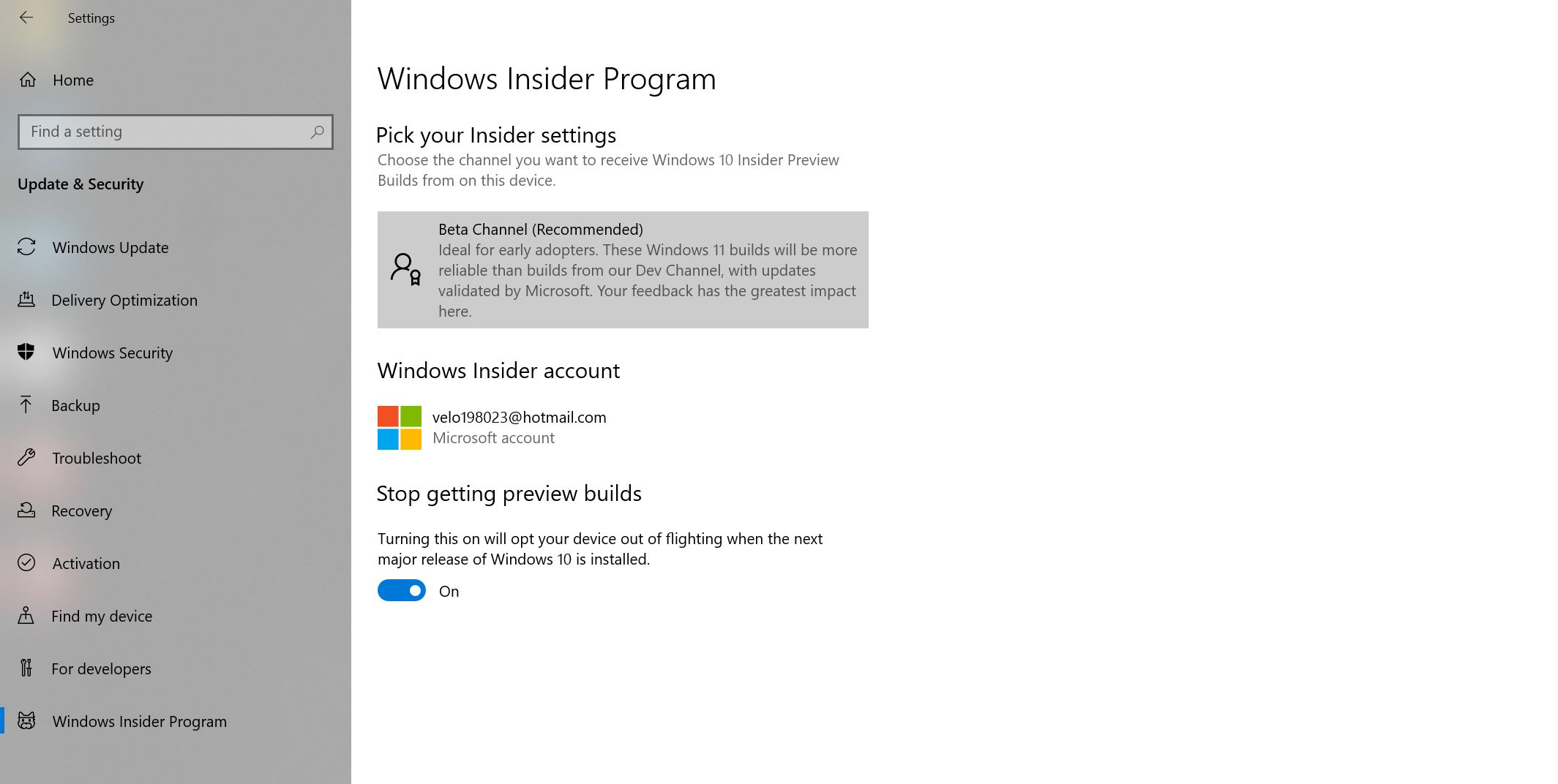
Task: Click the search magnifier icon
Action: 317,132
